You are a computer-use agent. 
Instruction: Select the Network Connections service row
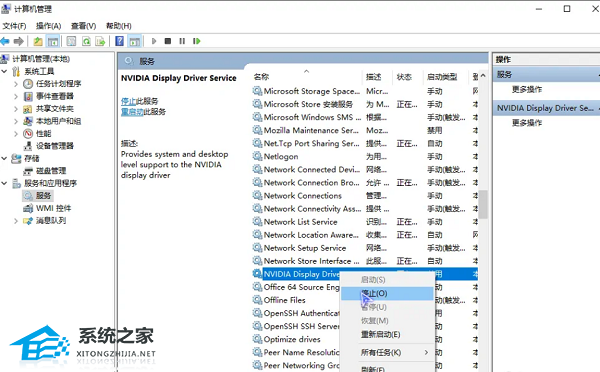click(365, 196)
